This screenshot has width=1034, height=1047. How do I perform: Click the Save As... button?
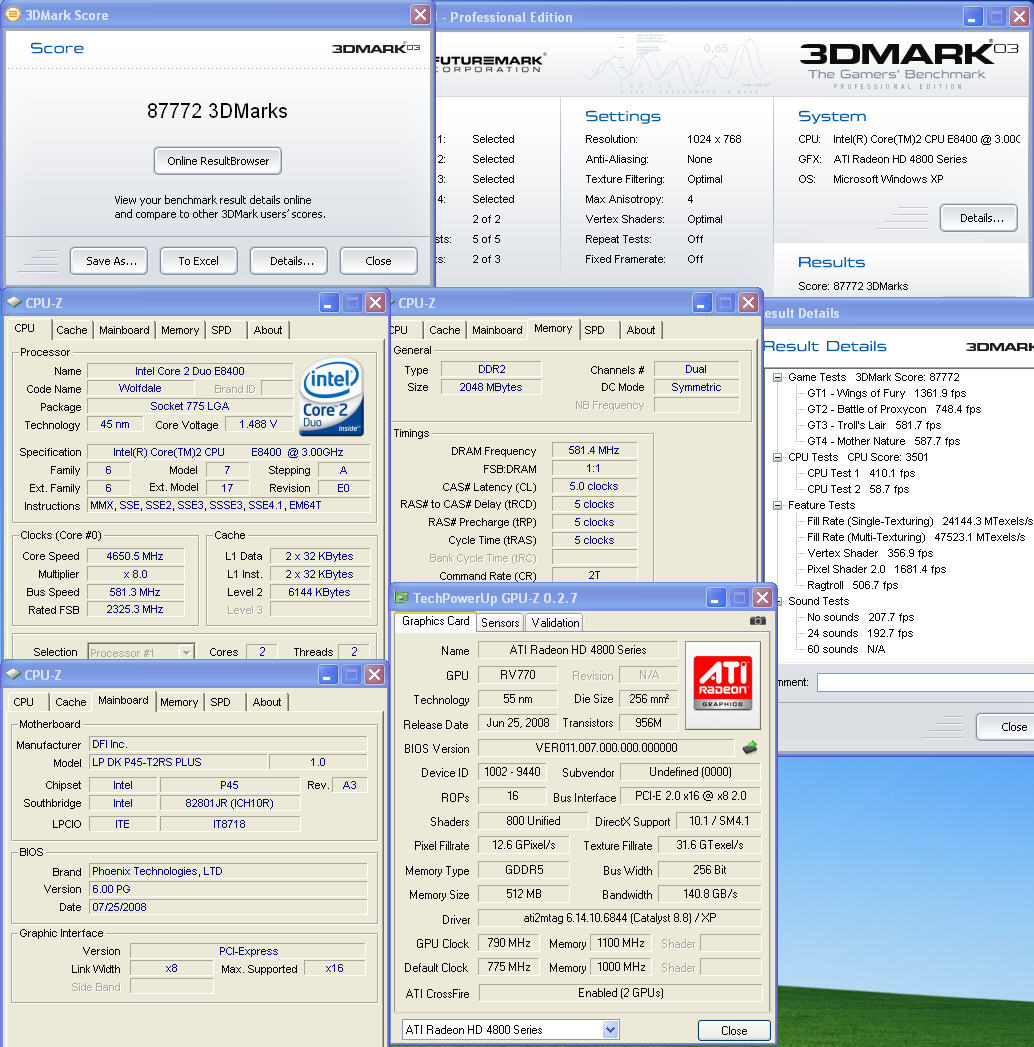(x=109, y=261)
